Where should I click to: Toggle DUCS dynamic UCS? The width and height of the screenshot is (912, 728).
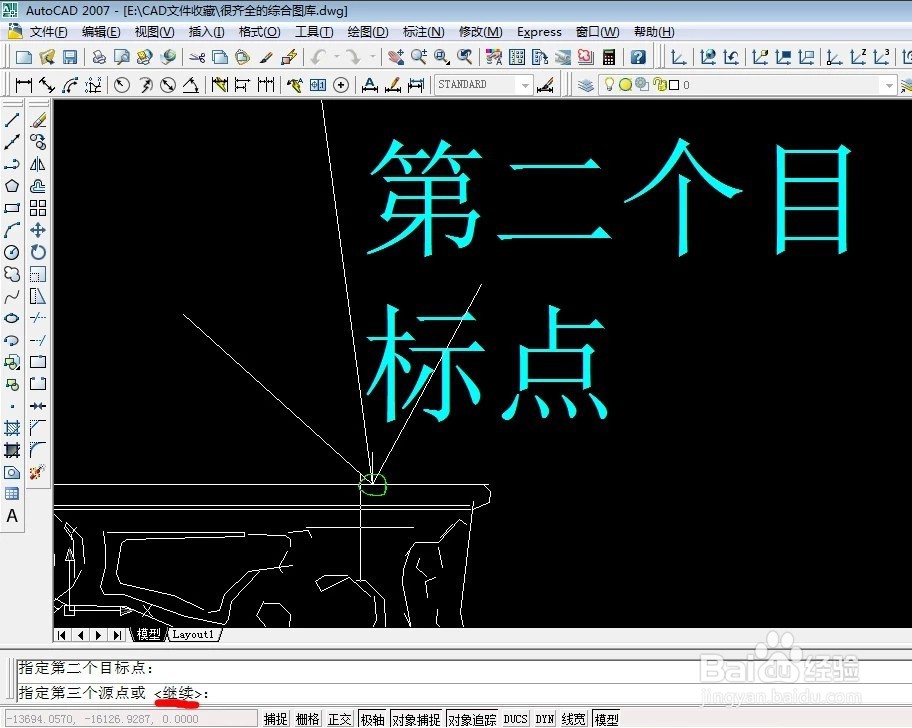(x=515, y=719)
